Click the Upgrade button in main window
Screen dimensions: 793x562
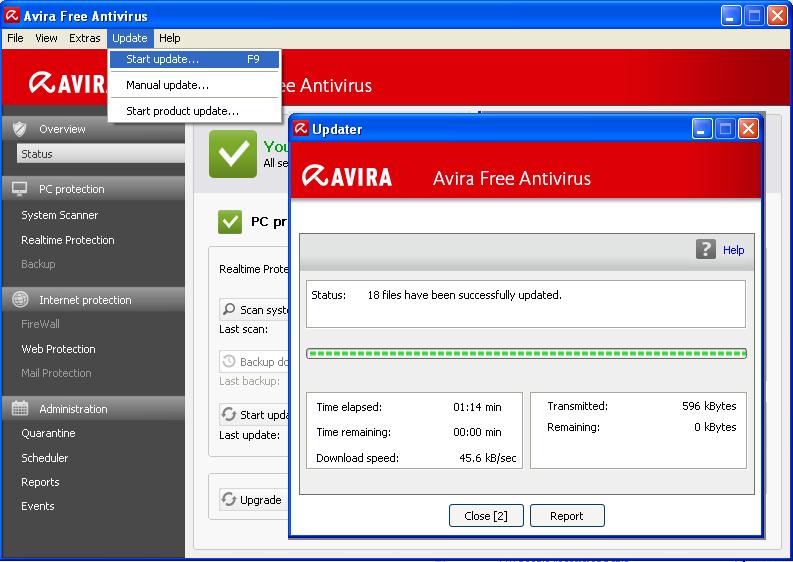(253, 500)
